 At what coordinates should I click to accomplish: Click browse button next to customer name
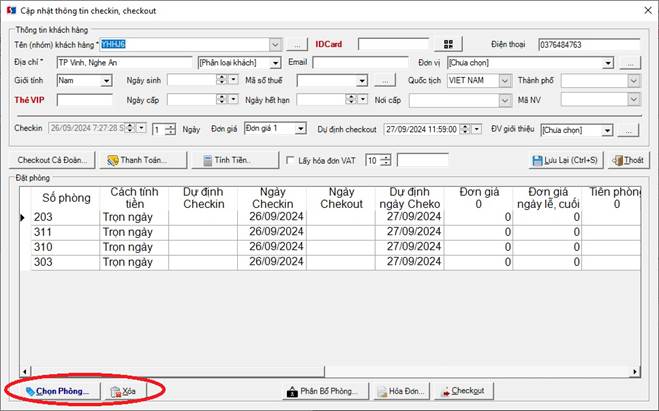297,45
